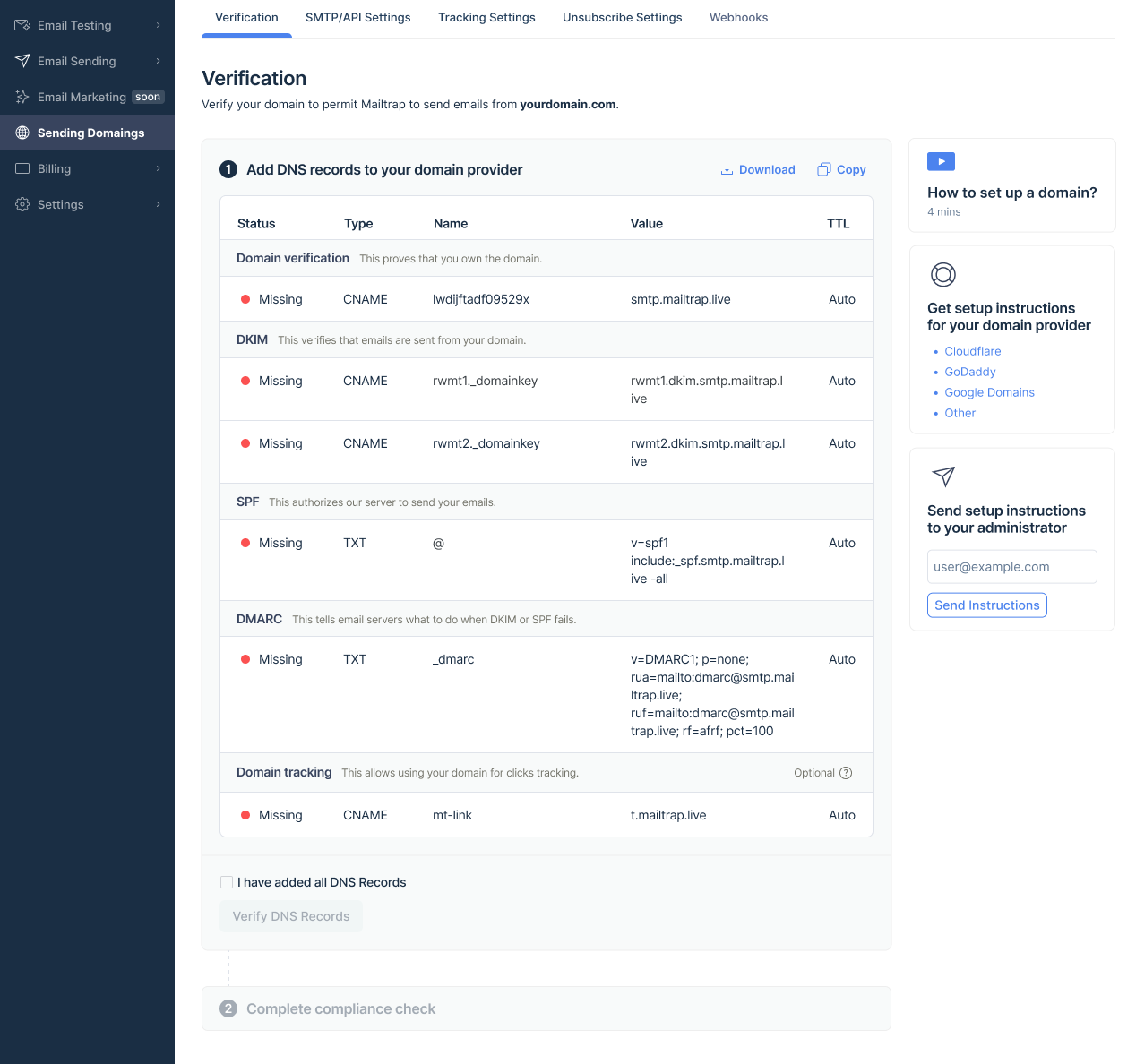Copy the DNS records
1136x1064 pixels.
pos(841,169)
